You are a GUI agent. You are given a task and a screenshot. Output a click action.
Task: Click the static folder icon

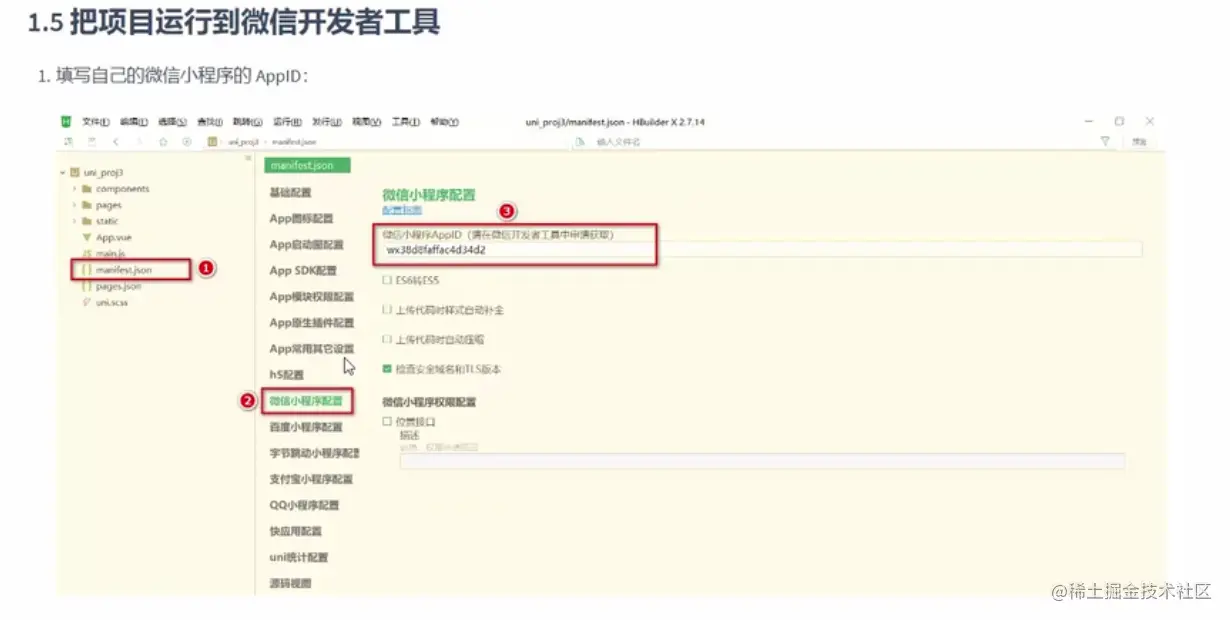(87, 221)
